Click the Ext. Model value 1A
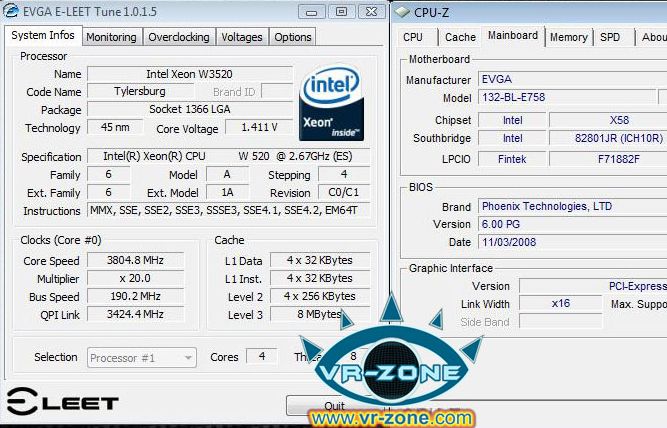The image size is (667, 428). click(227, 193)
